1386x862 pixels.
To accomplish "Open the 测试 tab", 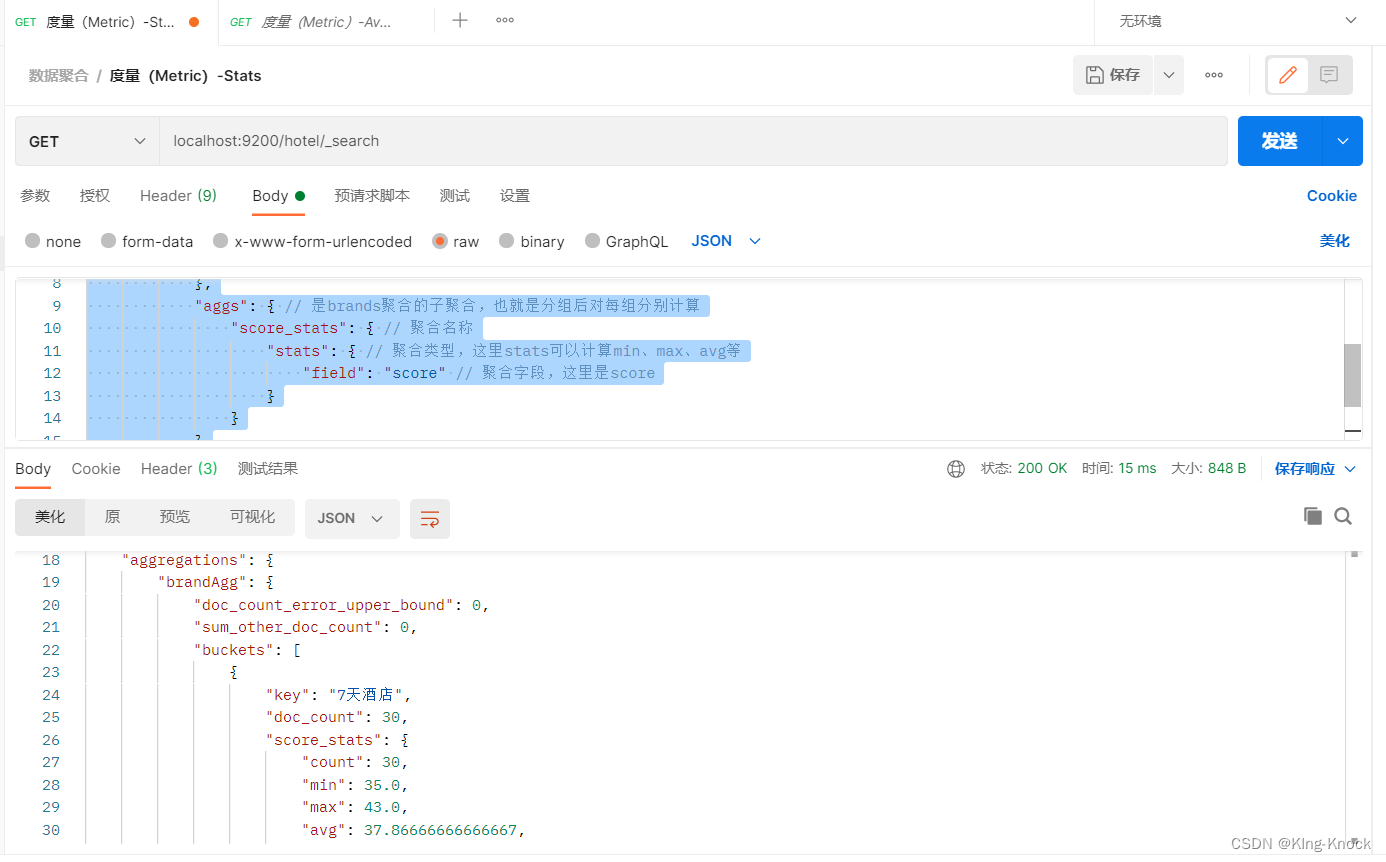I will pyautogui.click(x=455, y=196).
